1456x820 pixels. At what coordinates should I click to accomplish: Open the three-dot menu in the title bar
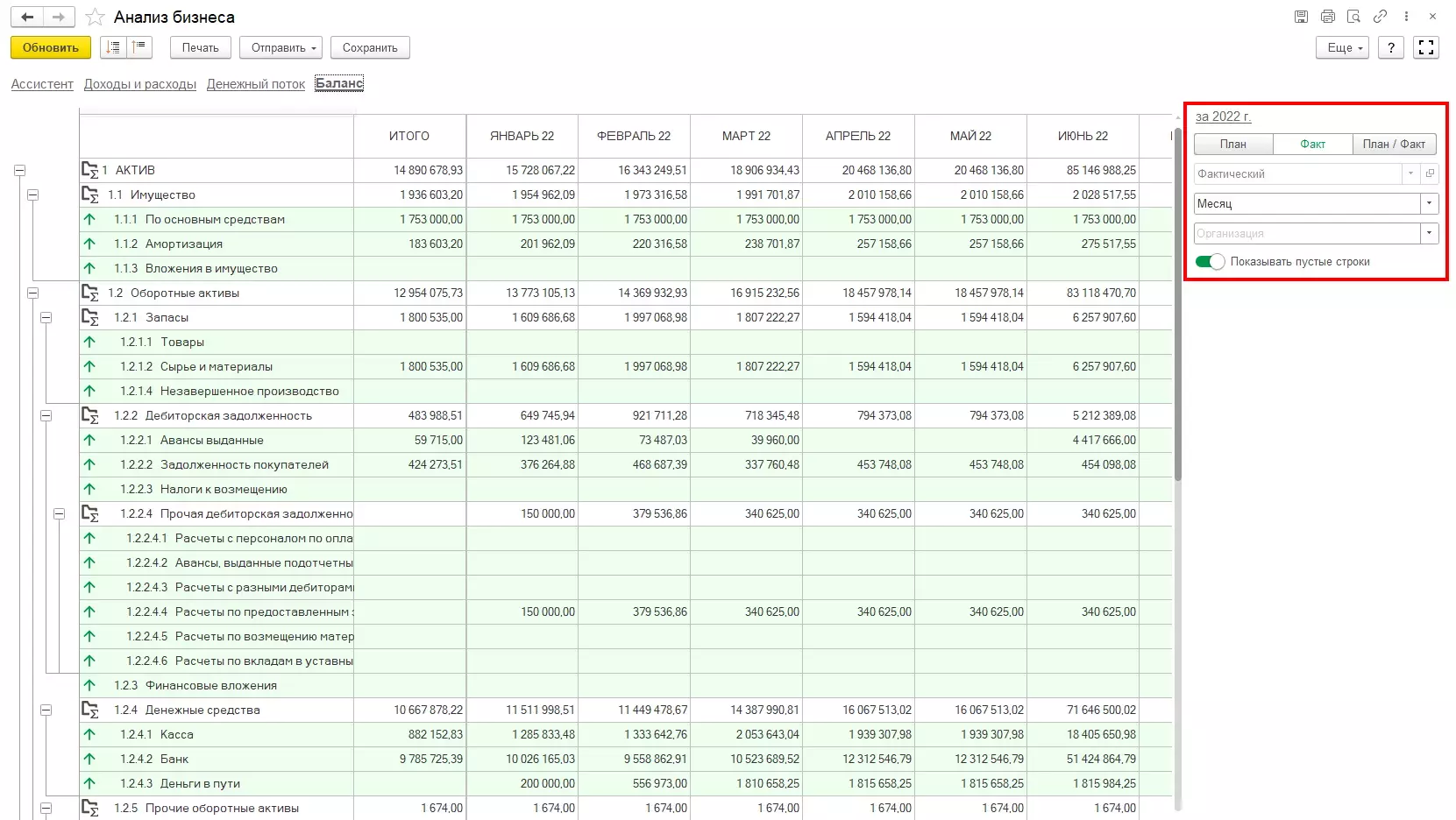pyautogui.click(x=1406, y=17)
